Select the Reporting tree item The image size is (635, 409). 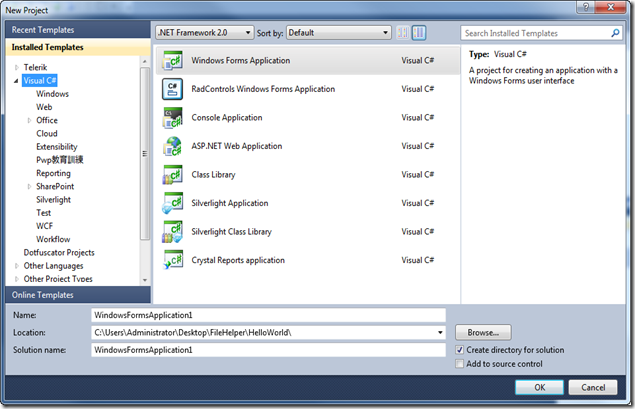(53, 173)
